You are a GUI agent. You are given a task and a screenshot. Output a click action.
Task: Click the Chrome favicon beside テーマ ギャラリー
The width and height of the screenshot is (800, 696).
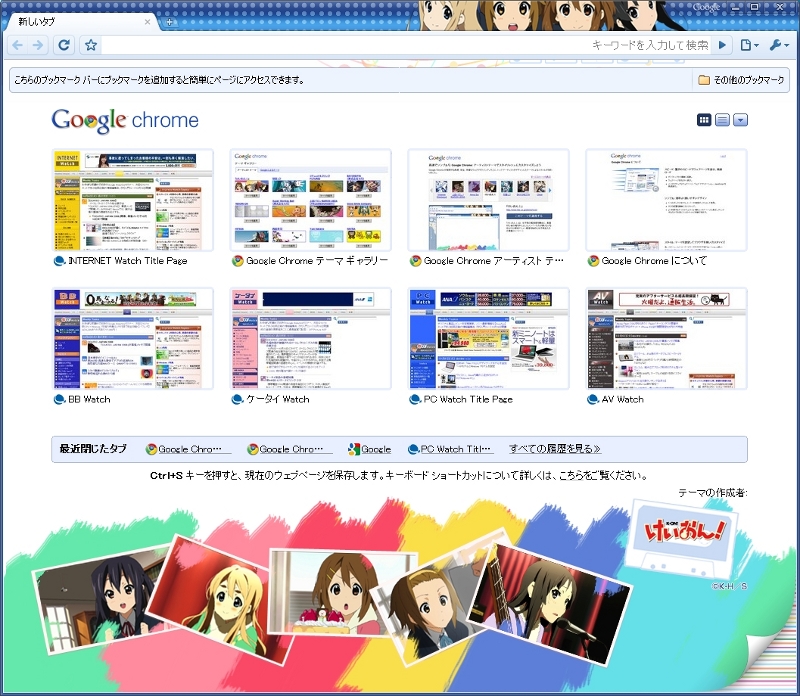click(x=237, y=261)
